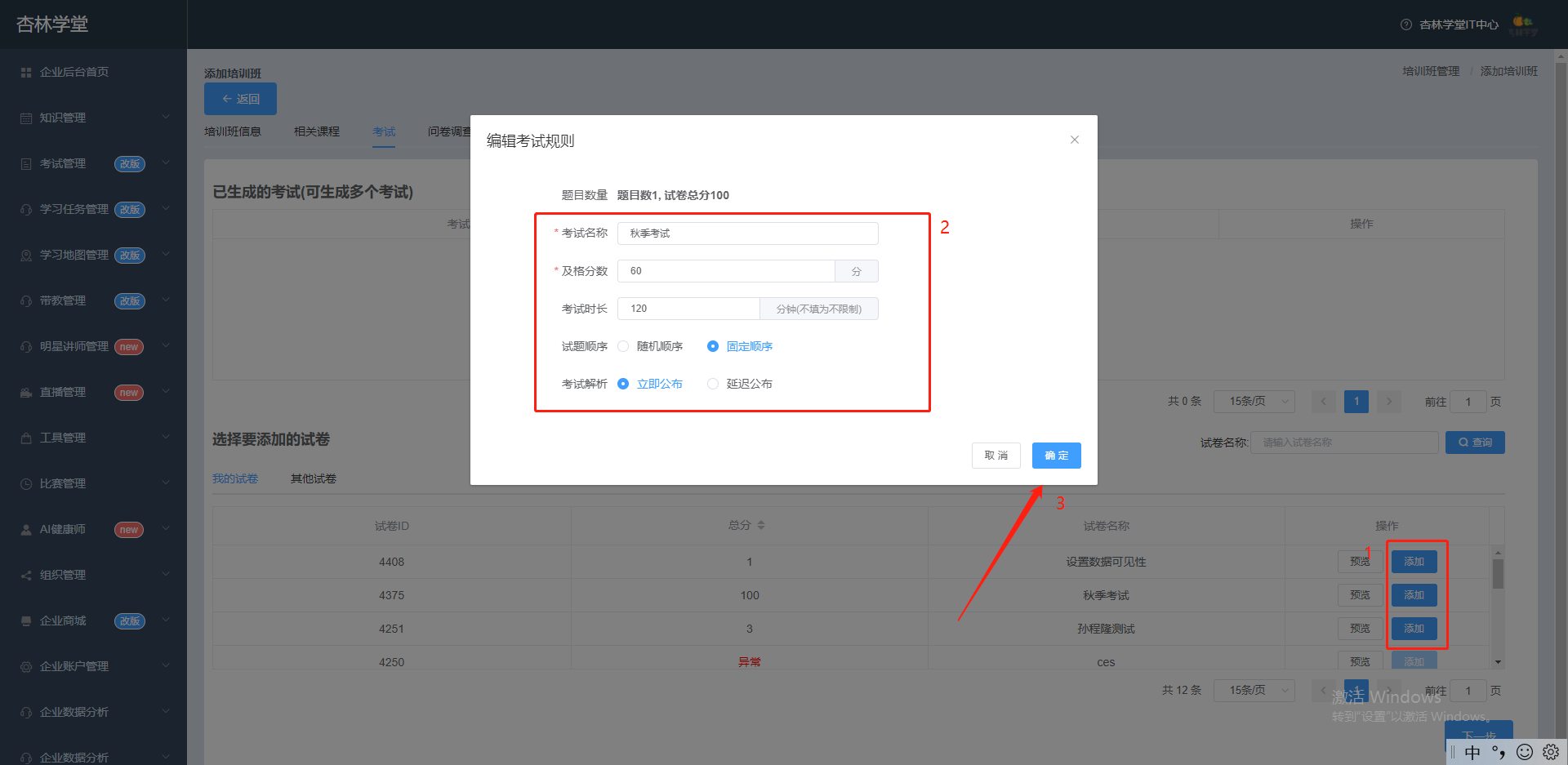This screenshot has height=765, width=1568.
Task: Expand the 工具管理 menu chevron
Action: (166, 438)
